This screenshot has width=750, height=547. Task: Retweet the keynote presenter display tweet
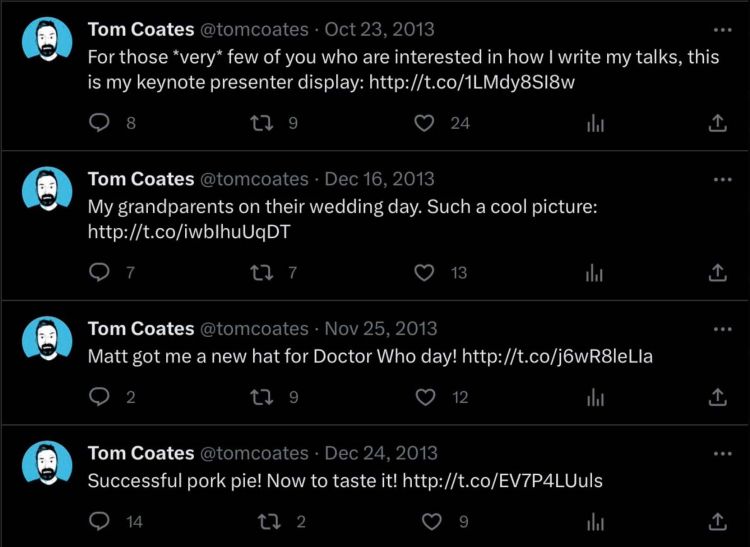tap(262, 123)
